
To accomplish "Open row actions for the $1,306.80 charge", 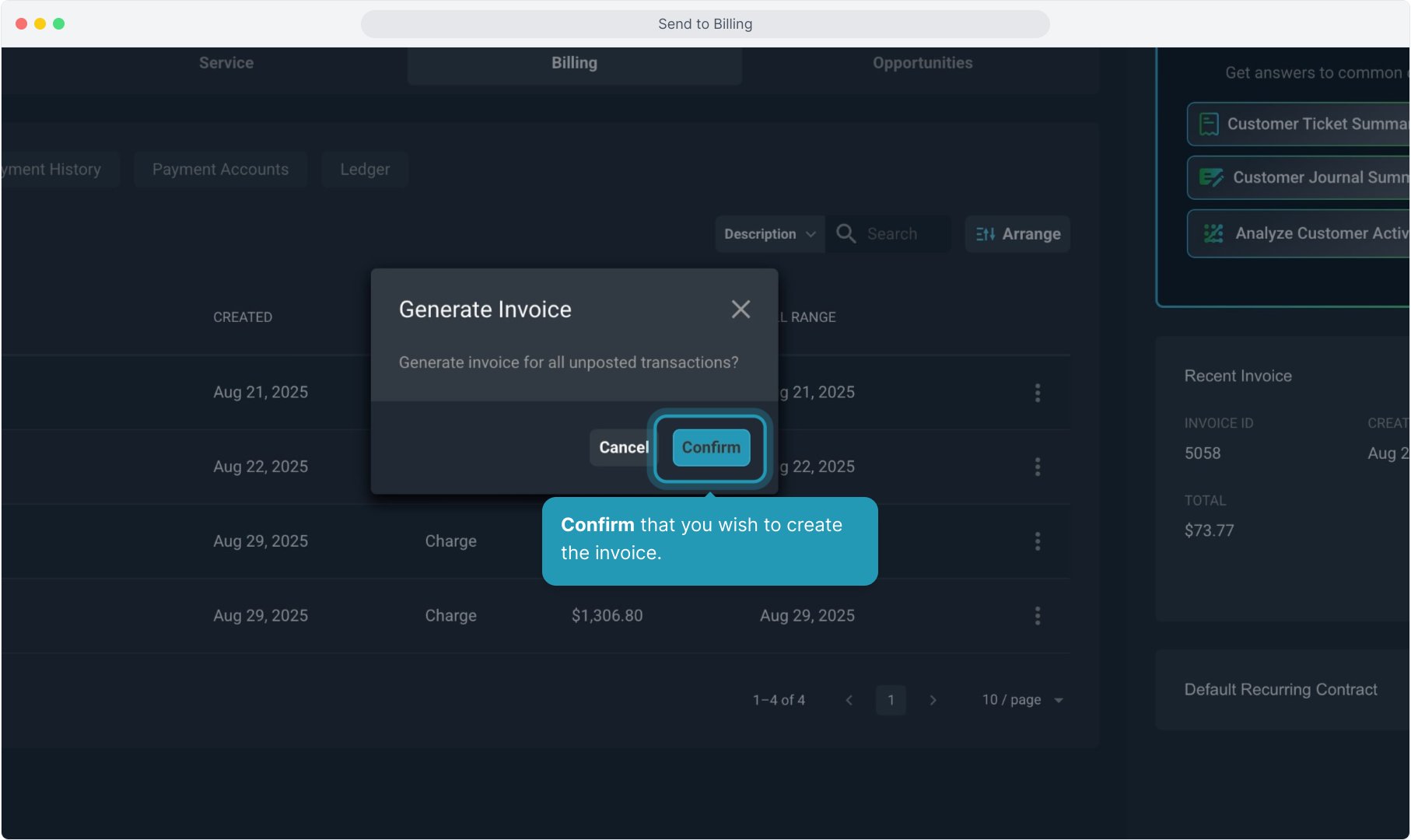I will 1037,616.
